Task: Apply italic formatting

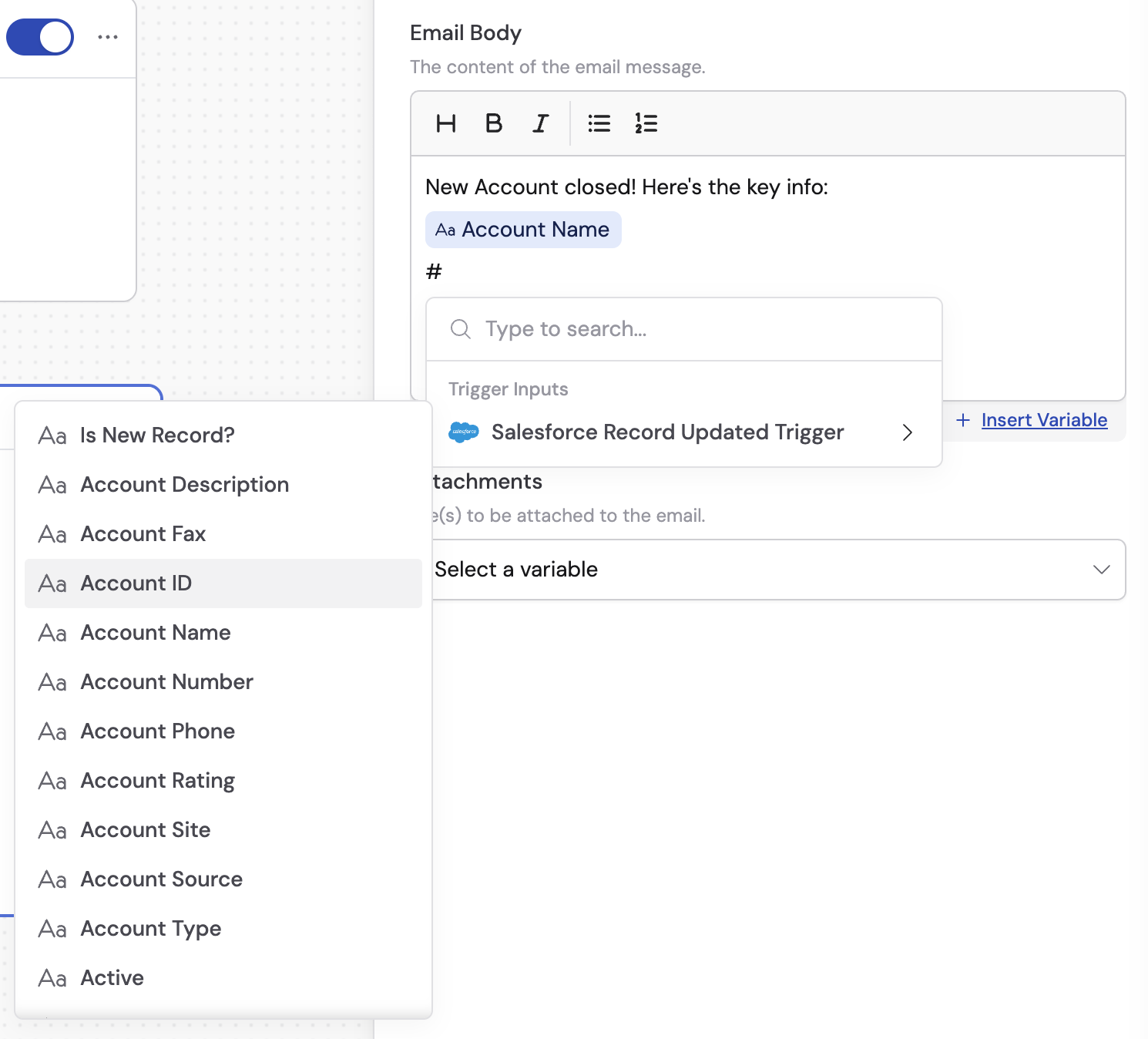Action: point(539,123)
